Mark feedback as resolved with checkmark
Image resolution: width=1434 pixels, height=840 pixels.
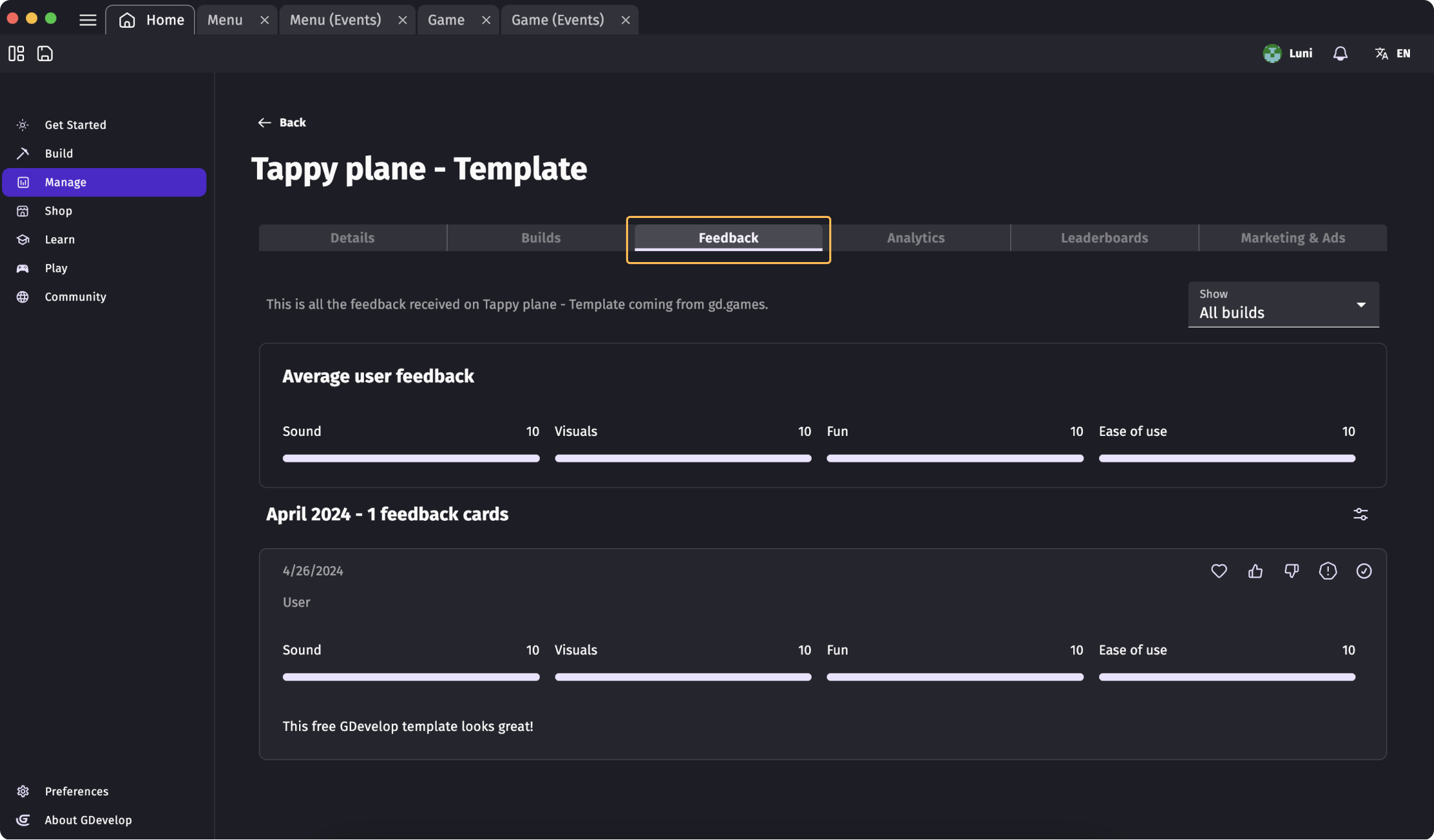coord(1364,571)
